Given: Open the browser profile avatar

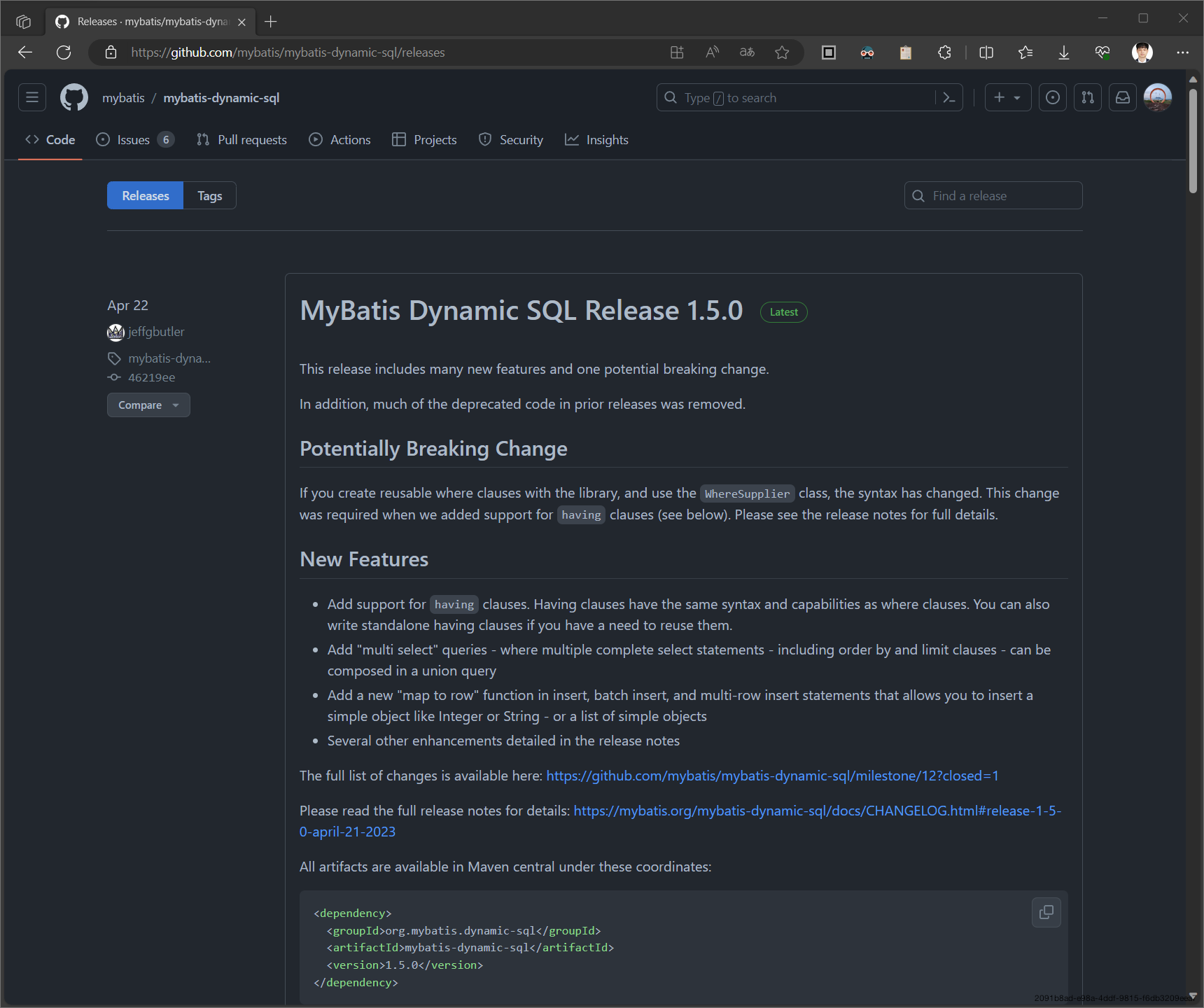Looking at the screenshot, I should tap(1142, 52).
